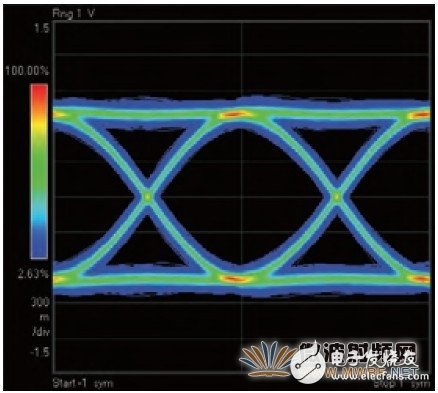Image resolution: width=438 pixels, height=393 pixels.
Task: Click the 1.5 upper axis value
Action: [x=42, y=28]
